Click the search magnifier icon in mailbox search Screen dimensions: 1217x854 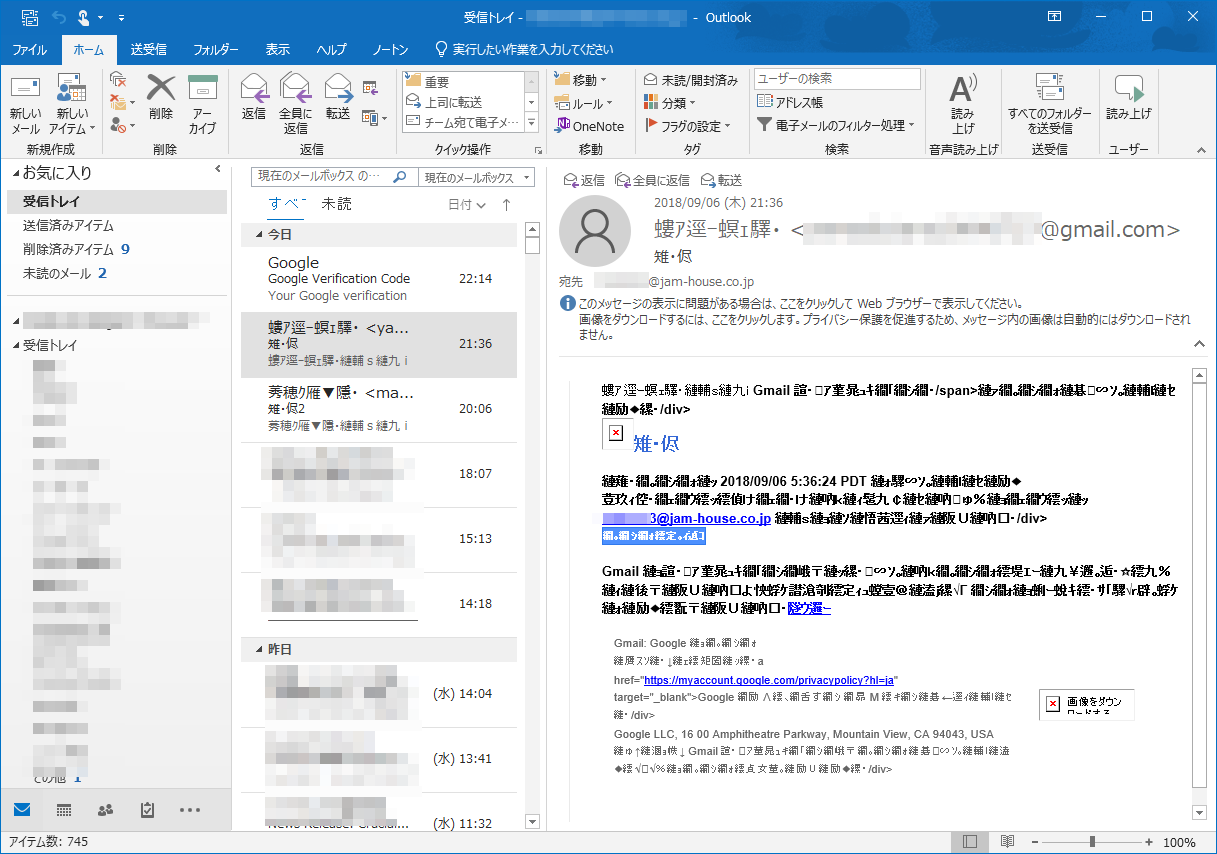[x=399, y=177]
